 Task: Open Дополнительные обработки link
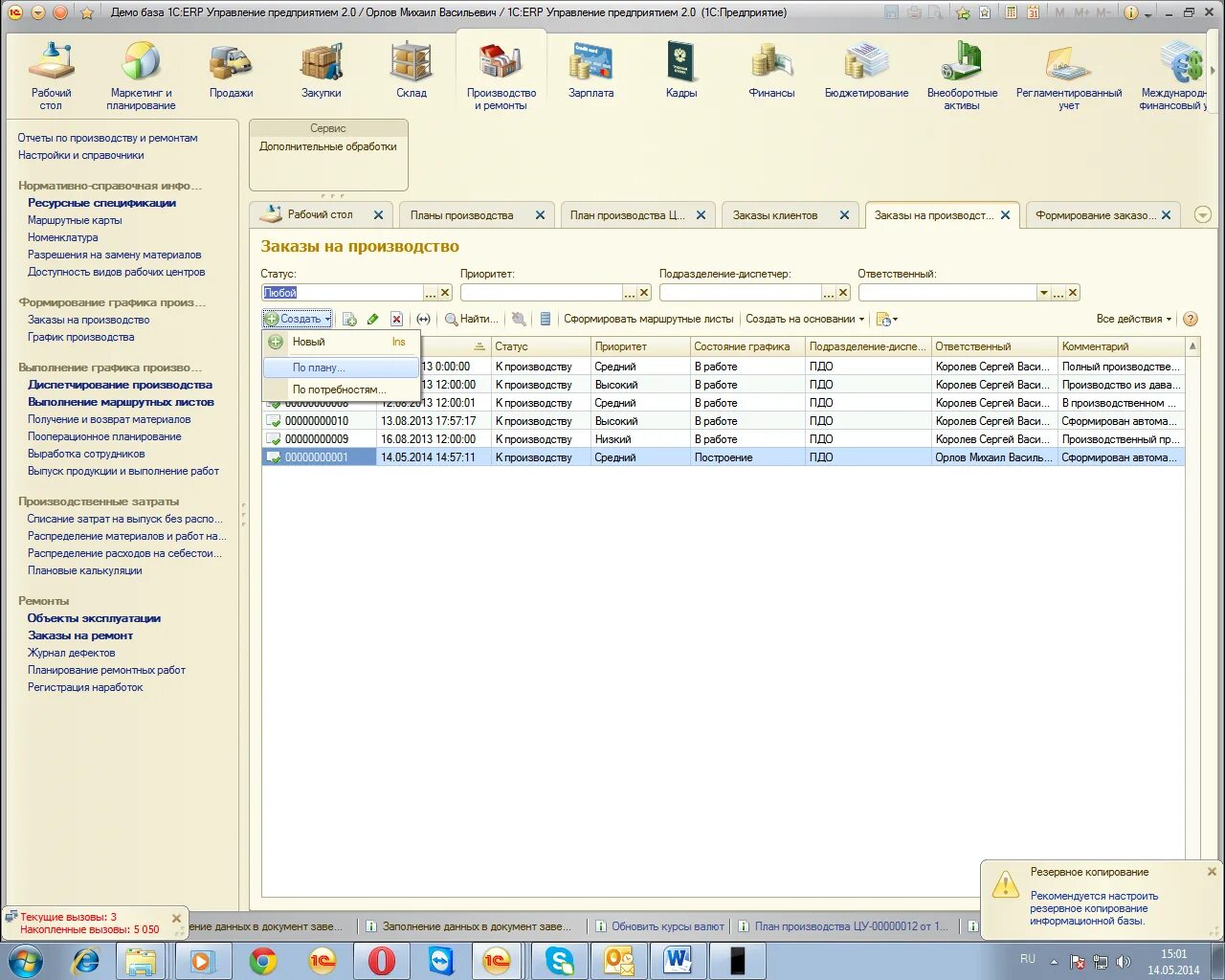(x=327, y=146)
